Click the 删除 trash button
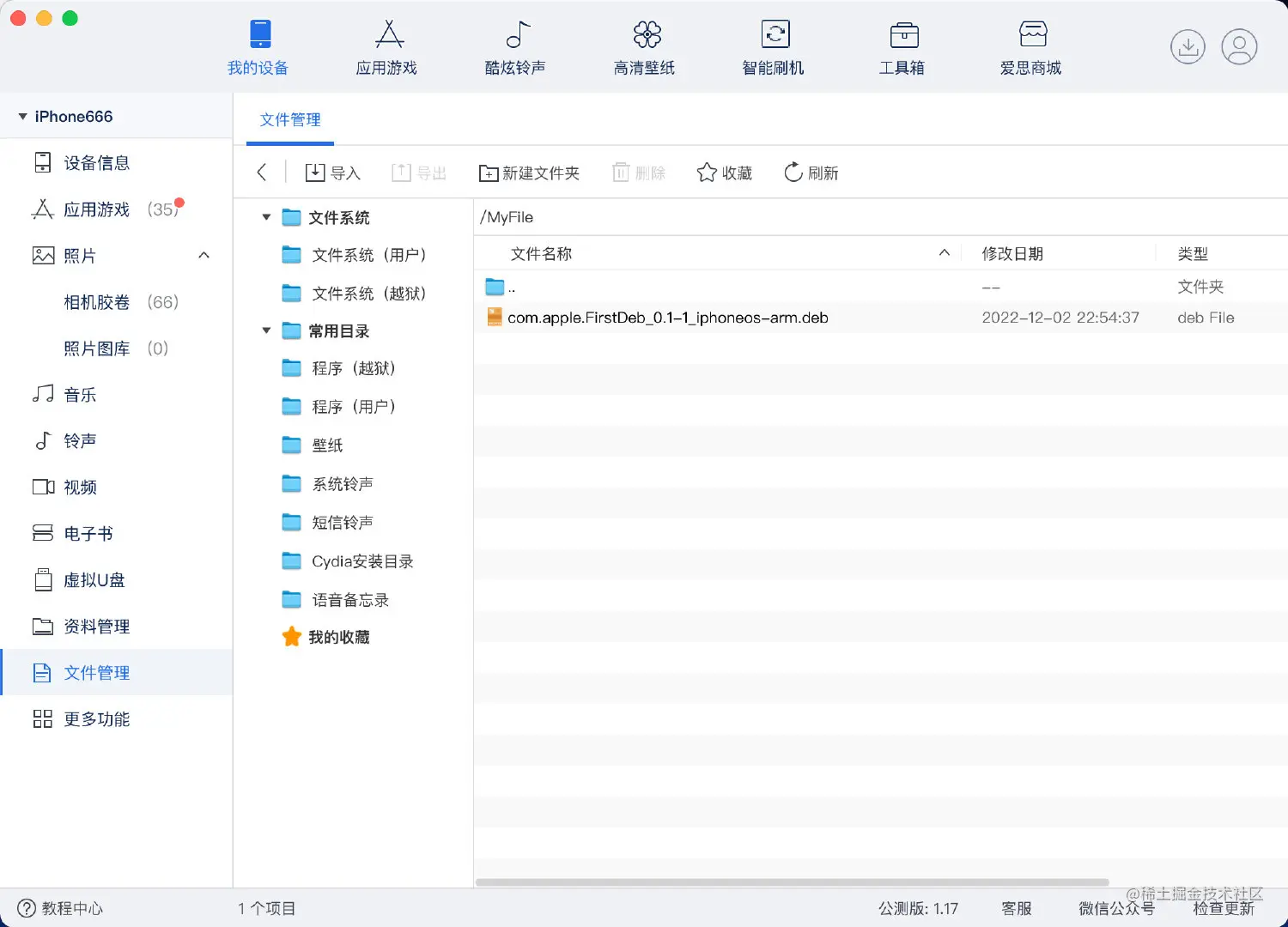The image size is (1288, 927). click(x=639, y=173)
